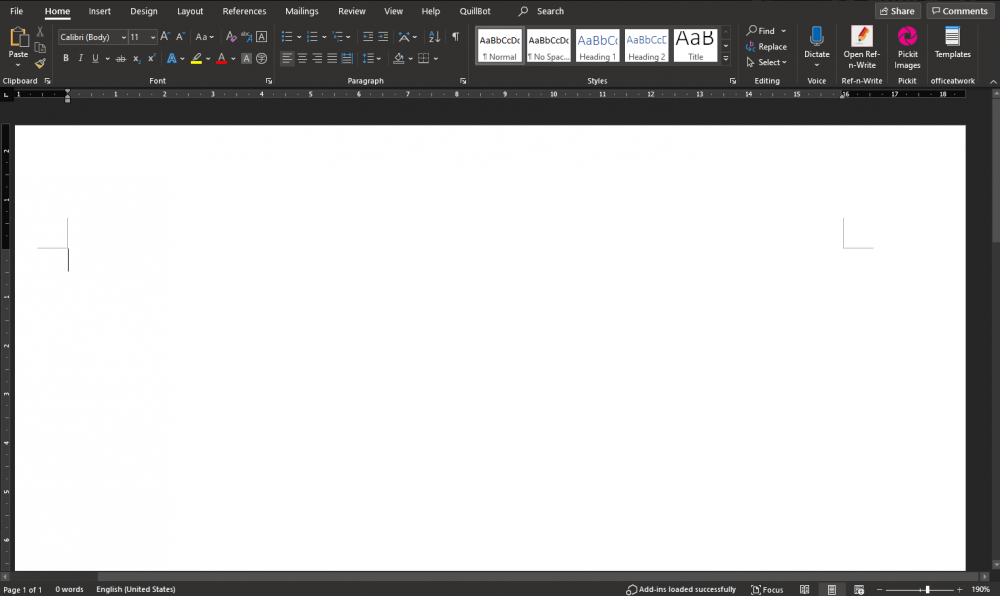Open Pickit Images add-in
This screenshot has height=596, width=1000.
coord(907,46)
